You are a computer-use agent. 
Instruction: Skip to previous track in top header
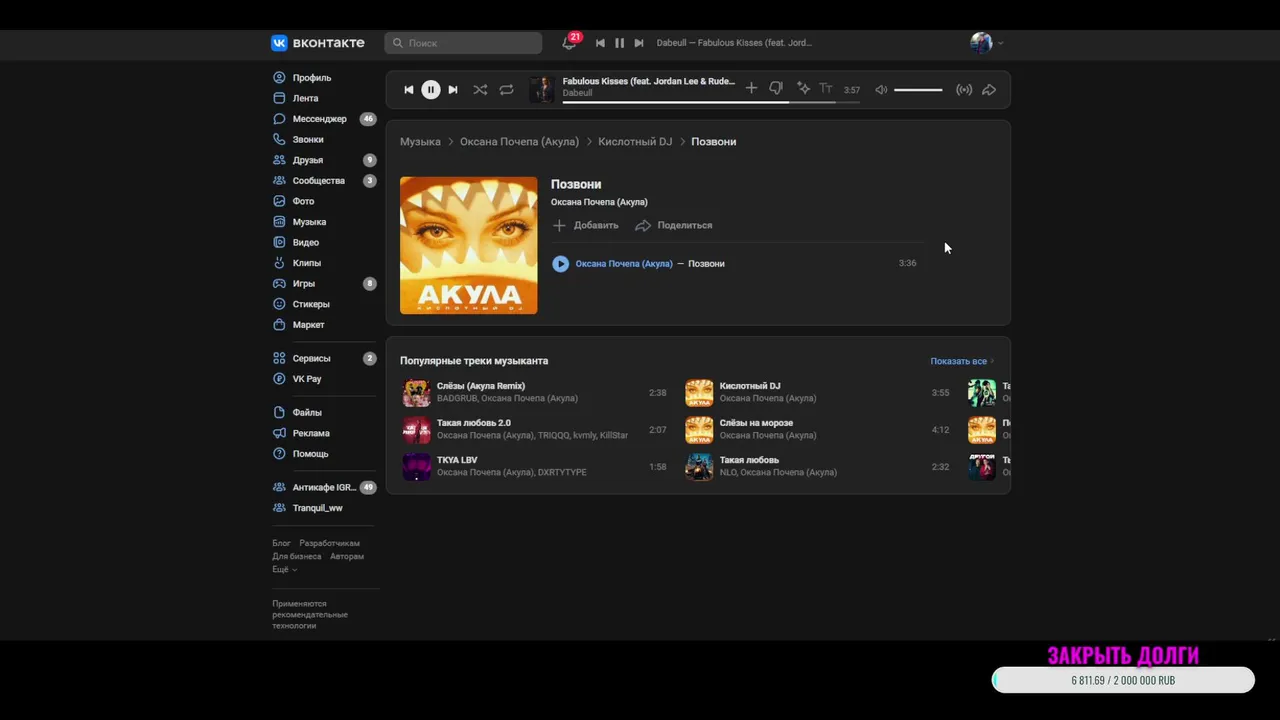click(600, 43)
